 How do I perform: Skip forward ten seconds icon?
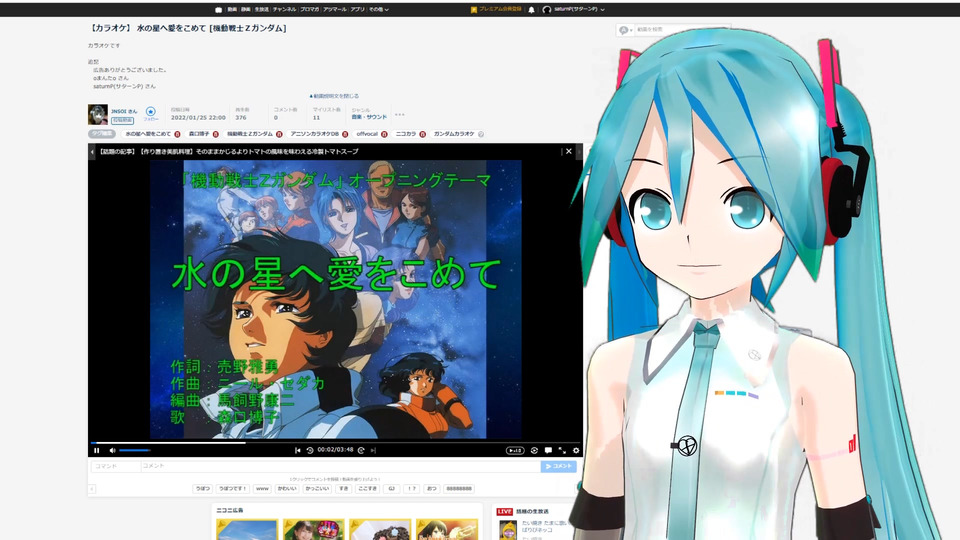(361, 451)
